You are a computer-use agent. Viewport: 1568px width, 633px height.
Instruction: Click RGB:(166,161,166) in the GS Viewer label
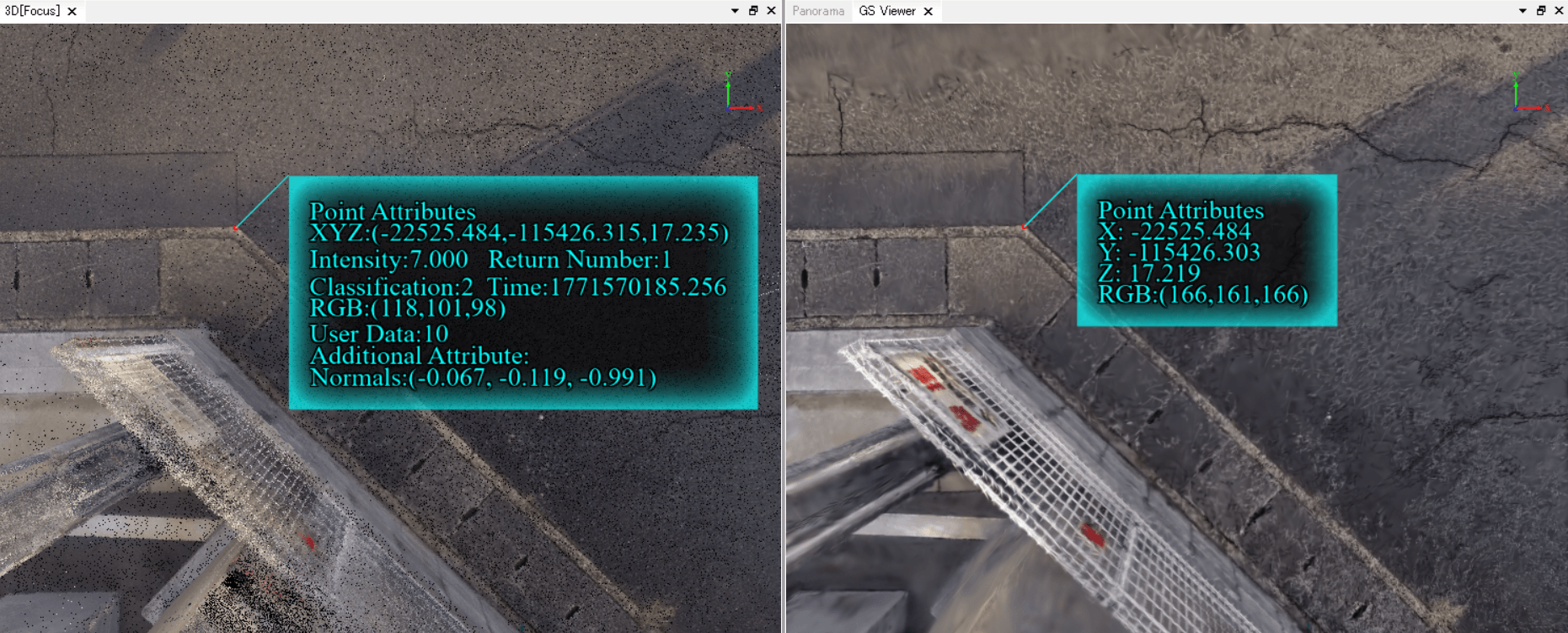[1202, 294]
